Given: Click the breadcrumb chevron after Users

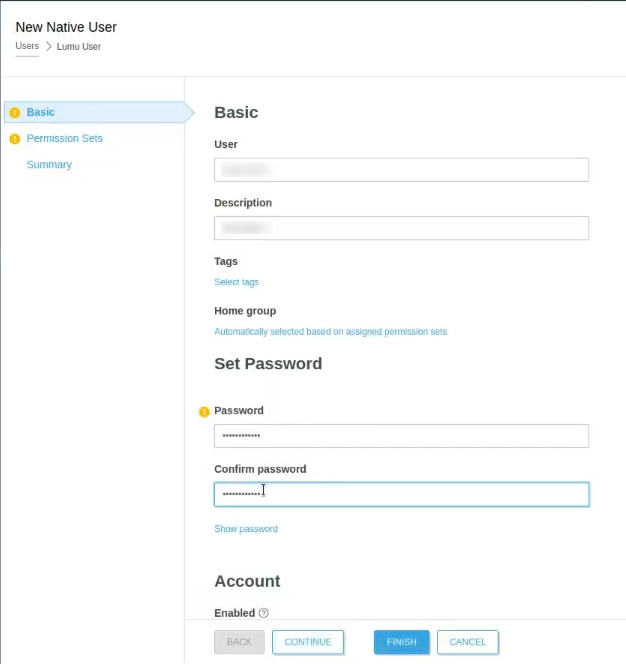Looking at the screenshot, I should point(49,47).
